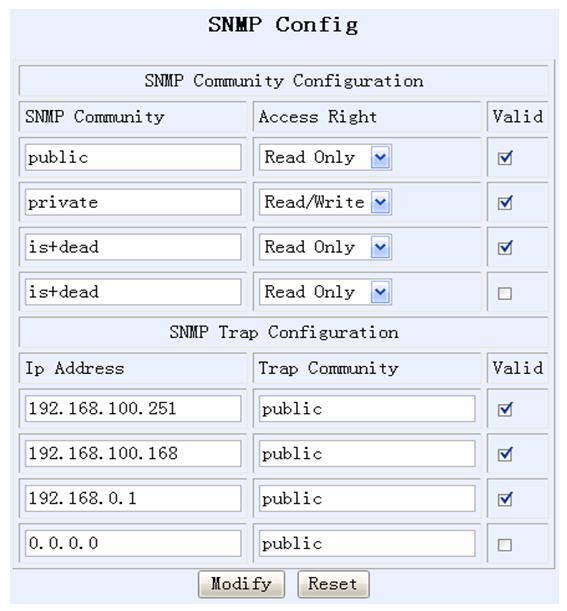Toggle Valid for trap 192.168.100.168
Image resolution: width=567 pixels, height=611 pixels.
coord(505,454)
